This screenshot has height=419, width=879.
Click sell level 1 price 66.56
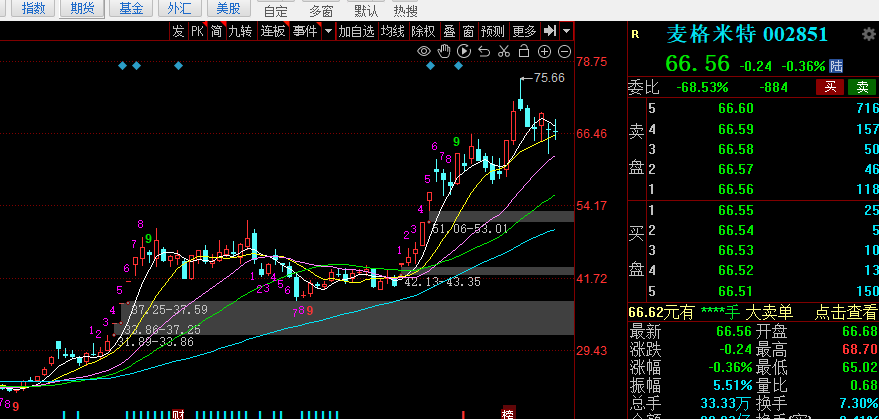click(736, 190)
